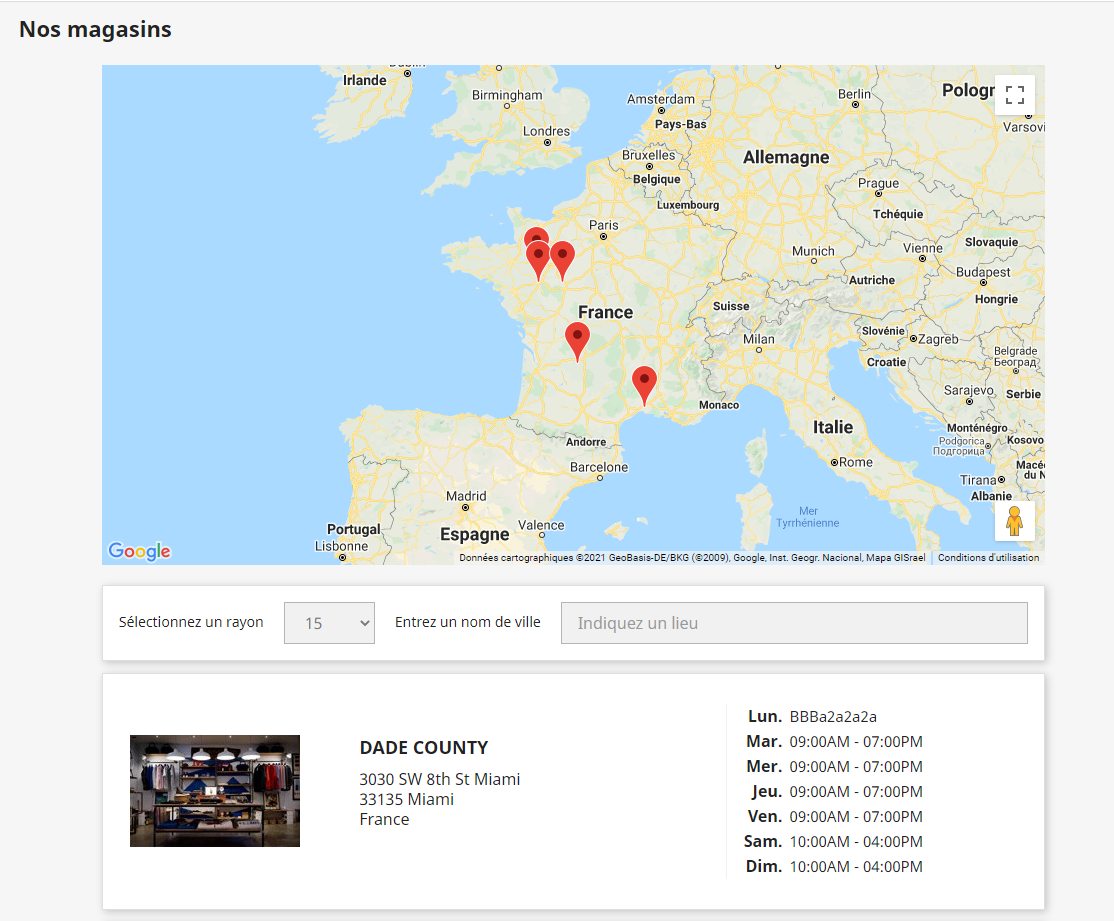This screenshot has height=921, width=1114.
Task: Click the 'Nos magasins' page heading
Action: point(95,29)
